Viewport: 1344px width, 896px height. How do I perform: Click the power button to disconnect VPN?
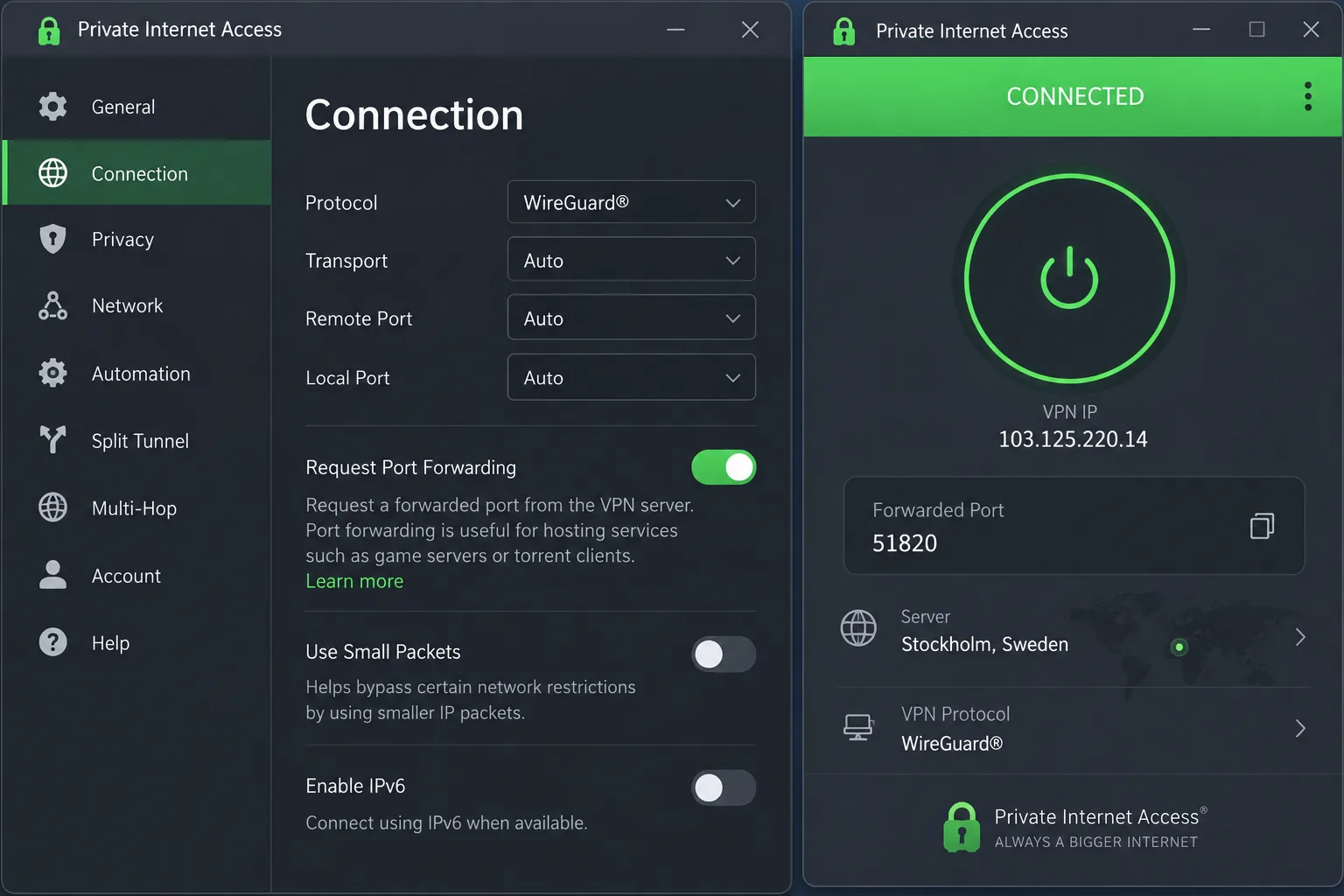(1069, 278)
